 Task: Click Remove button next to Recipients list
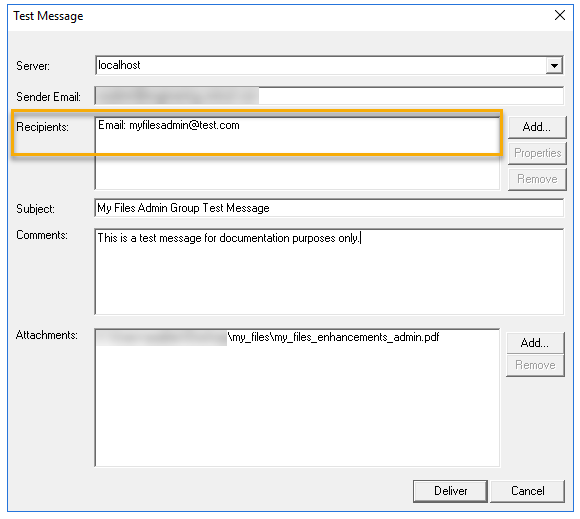pyautogui.click(x=537, y=179)
